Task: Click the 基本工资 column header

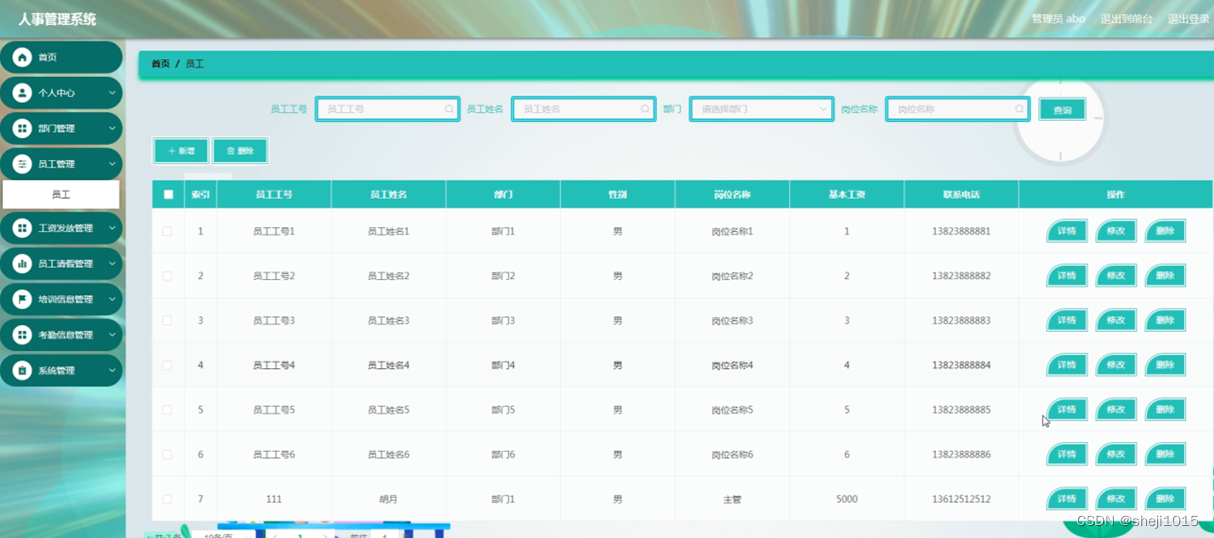Action: pos(847,195)
